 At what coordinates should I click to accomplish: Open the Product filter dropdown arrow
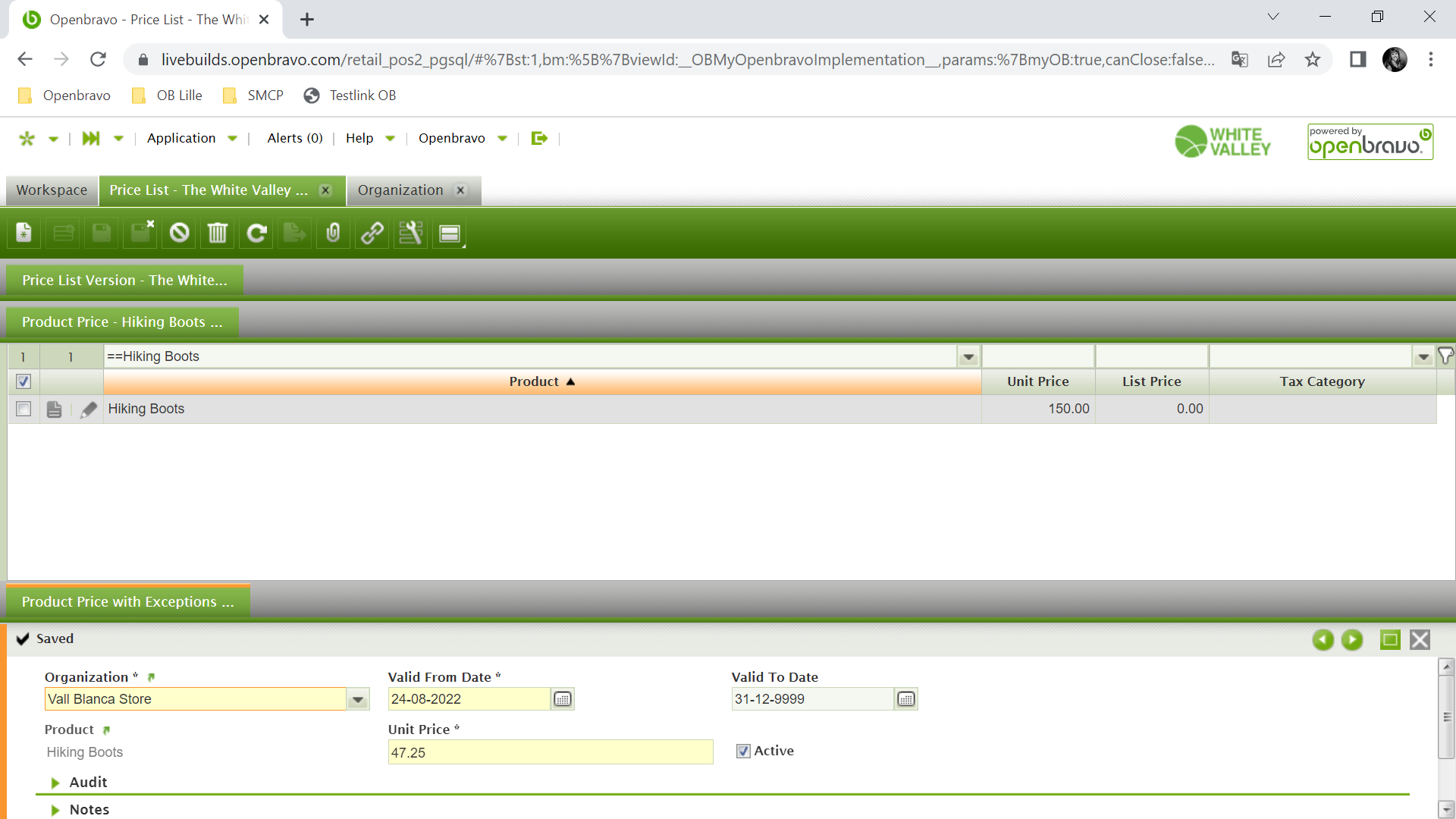[x=968, y=356]
